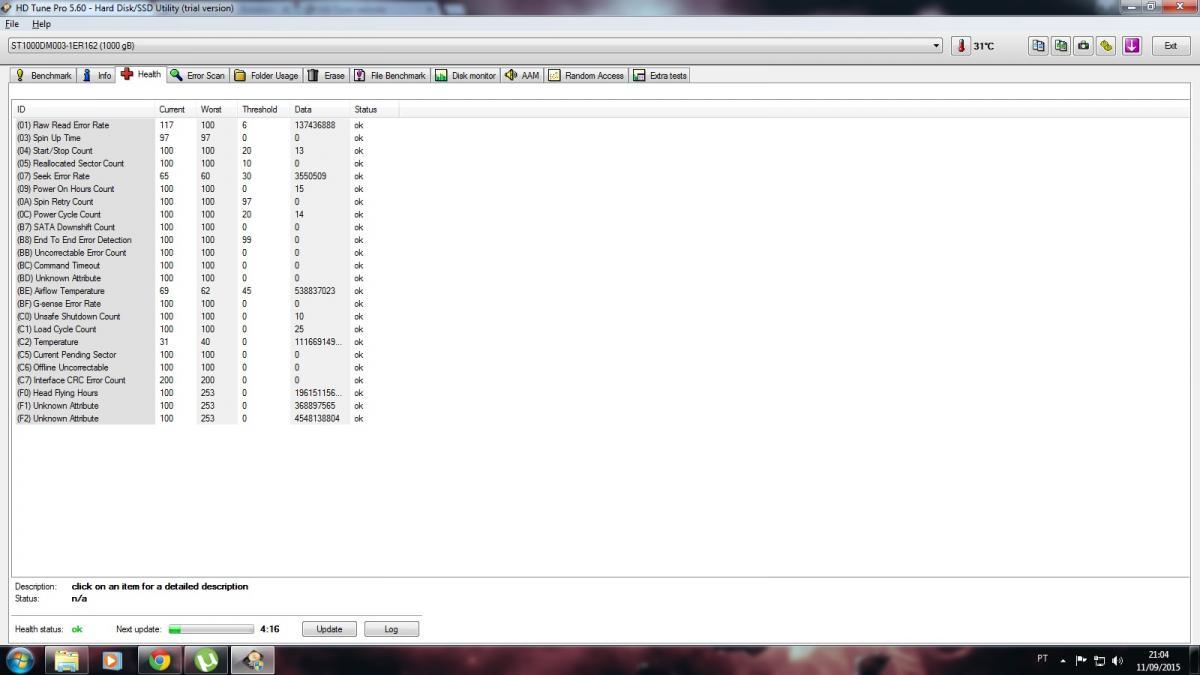This screenshot has height=675, width=1200.
Task: Select Uncorrectable Error Count row
Action: tap(205, 253)
